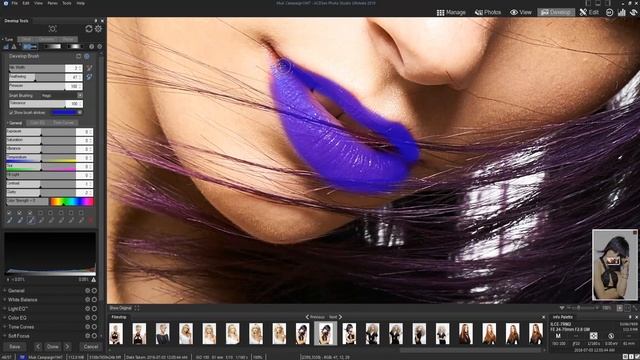This screenshot has height=360, width=640.
Task: Open the File menu
Action: [x=15, y=3]
